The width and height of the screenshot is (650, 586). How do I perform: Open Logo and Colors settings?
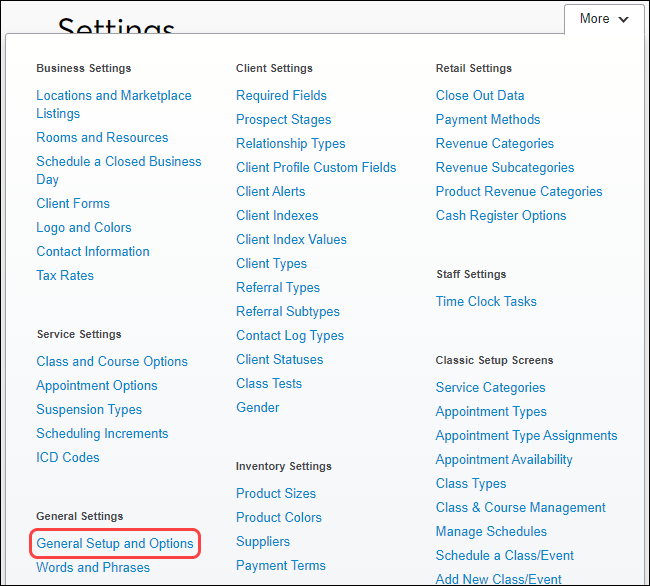click(x=84, y=228)
